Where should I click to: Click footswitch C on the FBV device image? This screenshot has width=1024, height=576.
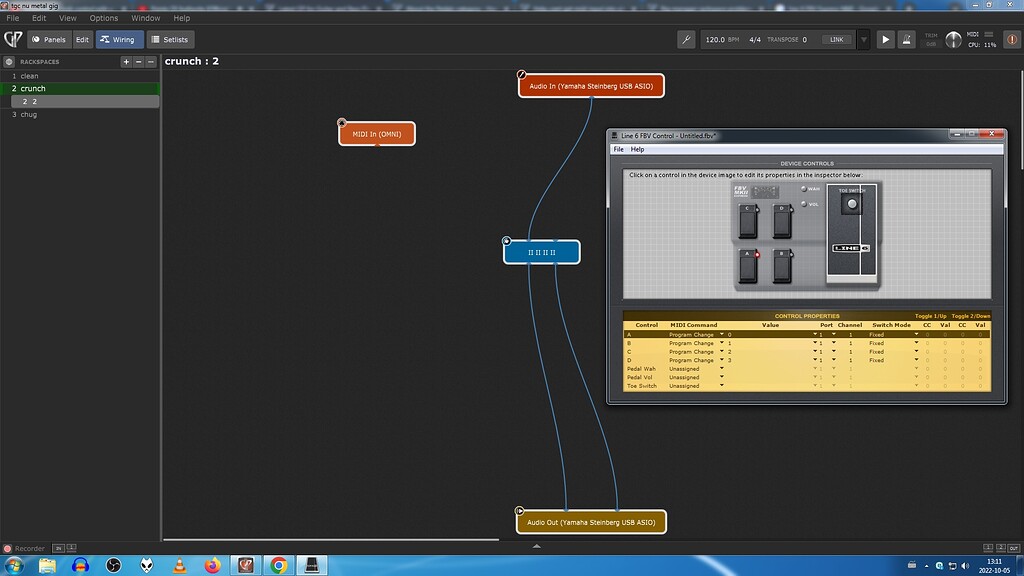[748, 221]
